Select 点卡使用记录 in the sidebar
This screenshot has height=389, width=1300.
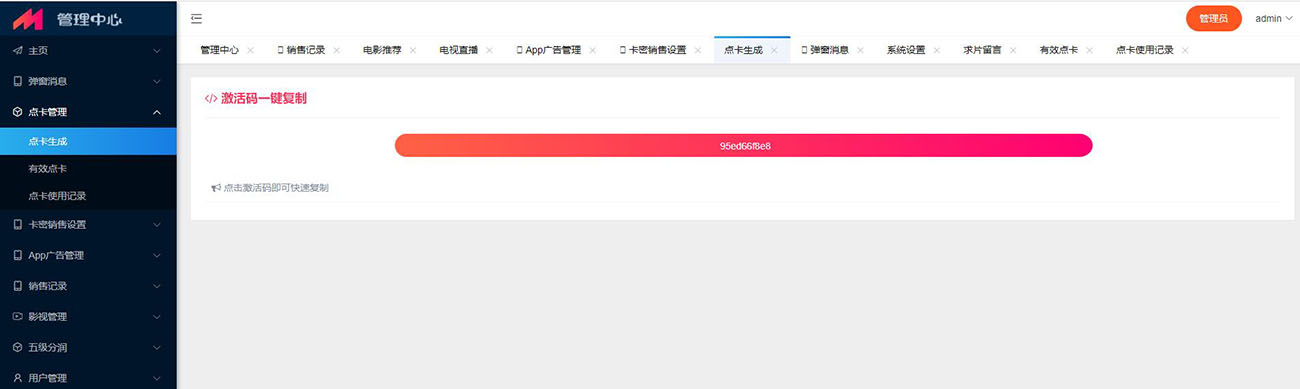(88, 196)
